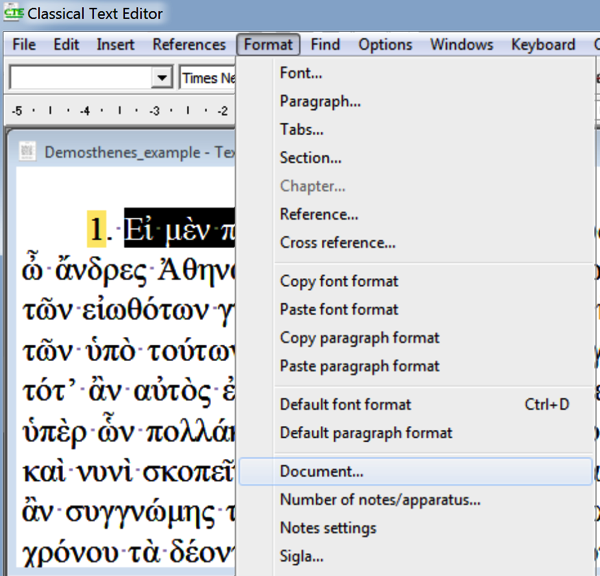Choose Section... in the Format menu
The image size is (600, 576).
310,157
